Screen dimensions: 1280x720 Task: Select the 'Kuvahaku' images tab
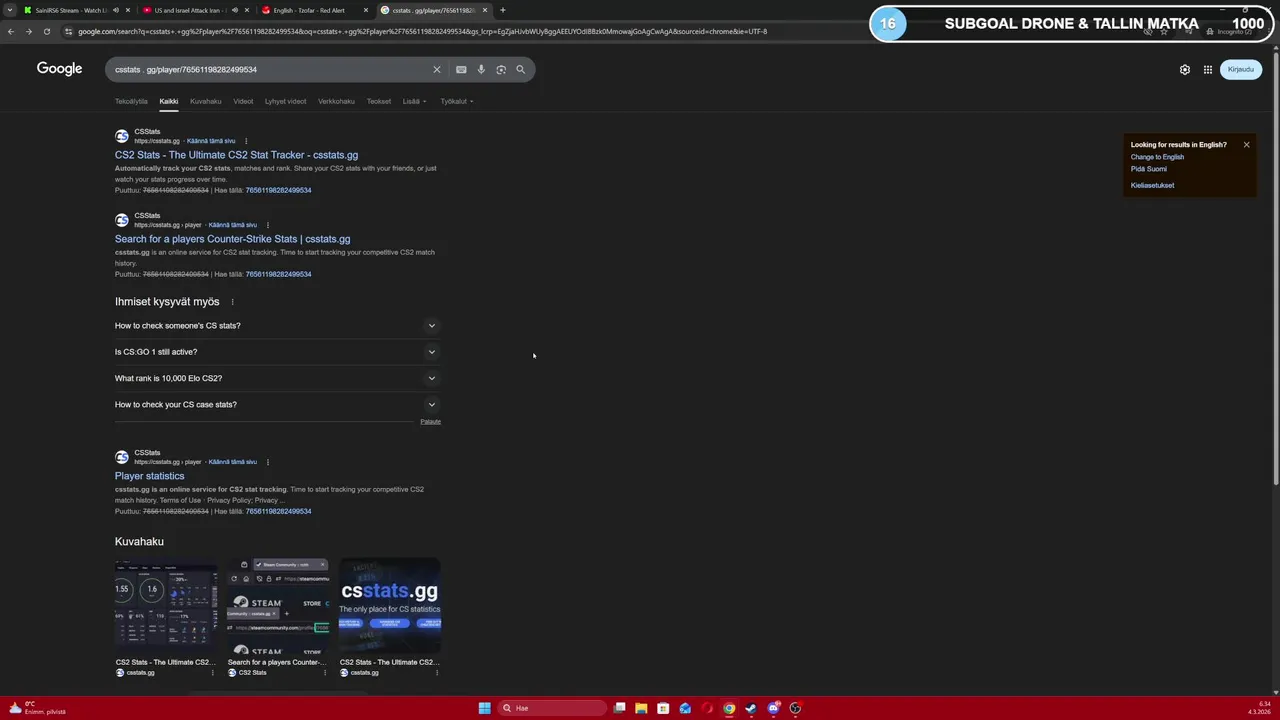coord(206,101)
